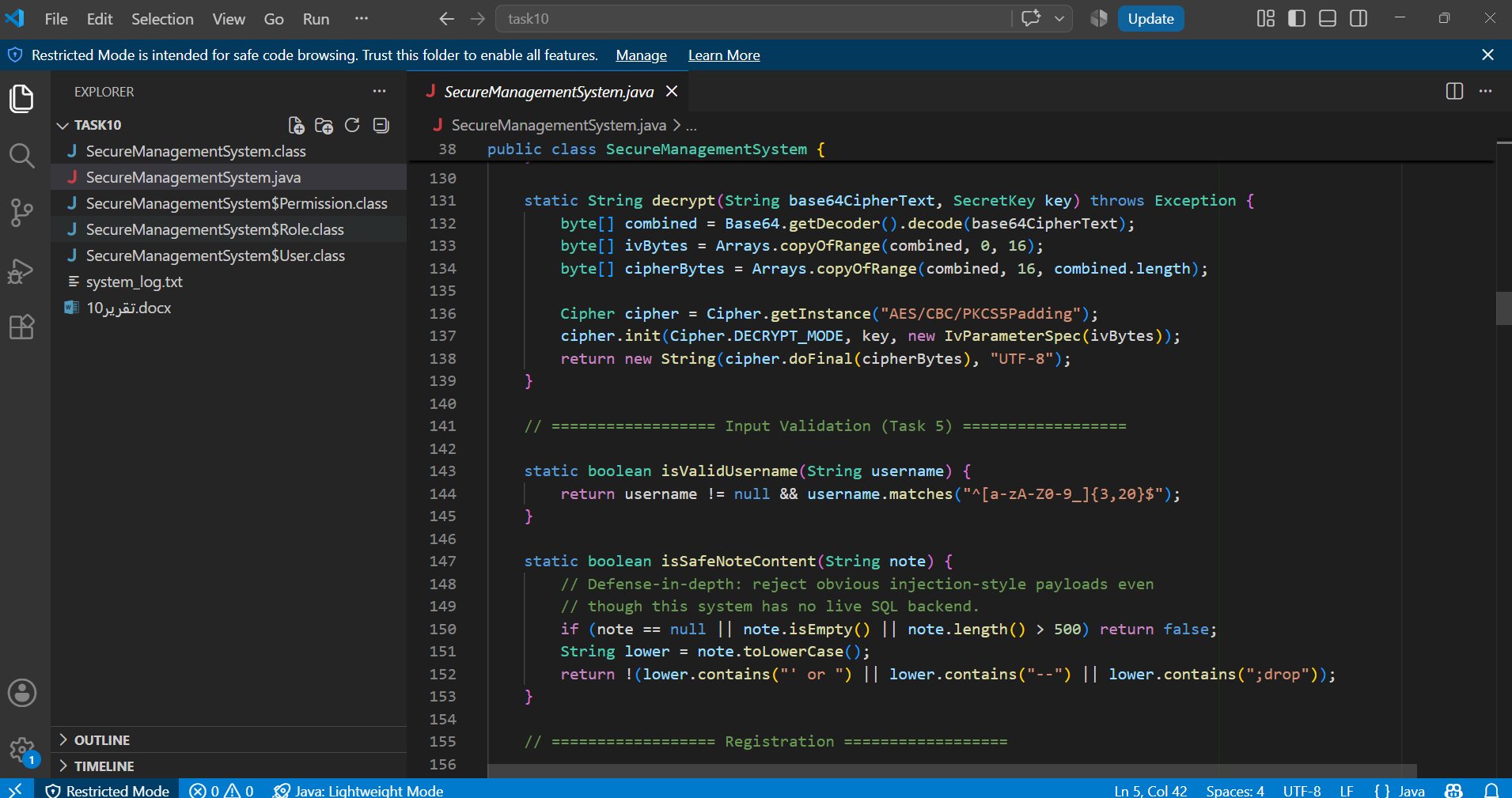The width and height of the screenshot is (1512, 798).
Task: Change file encoding UTF-8
Action: click(x=1302, y=790)
